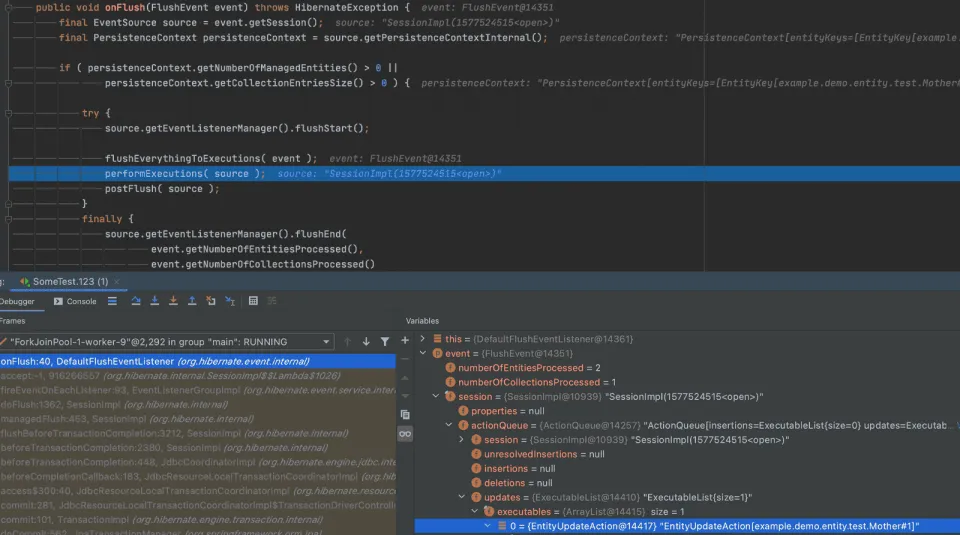
Task: Open the Evaluate Expression calculator
Action: point(253,301)
